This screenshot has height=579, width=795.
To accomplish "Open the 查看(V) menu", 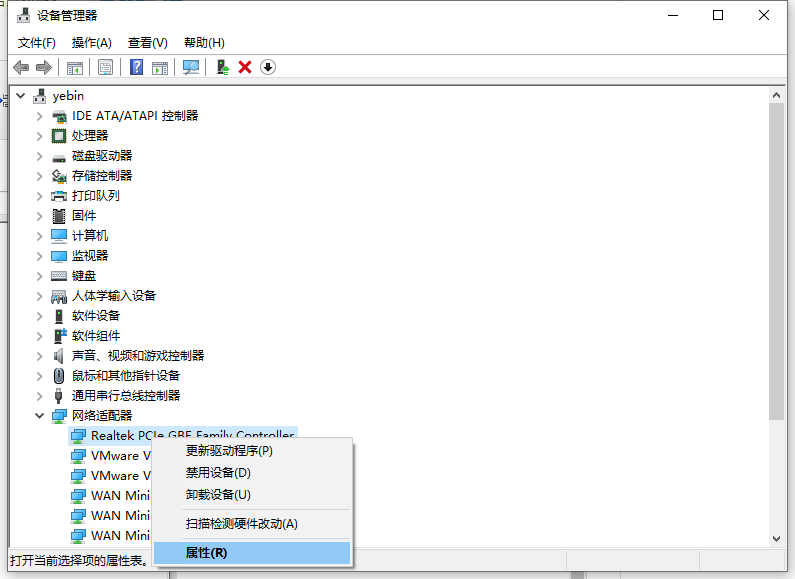I will [x=147, y=43].
